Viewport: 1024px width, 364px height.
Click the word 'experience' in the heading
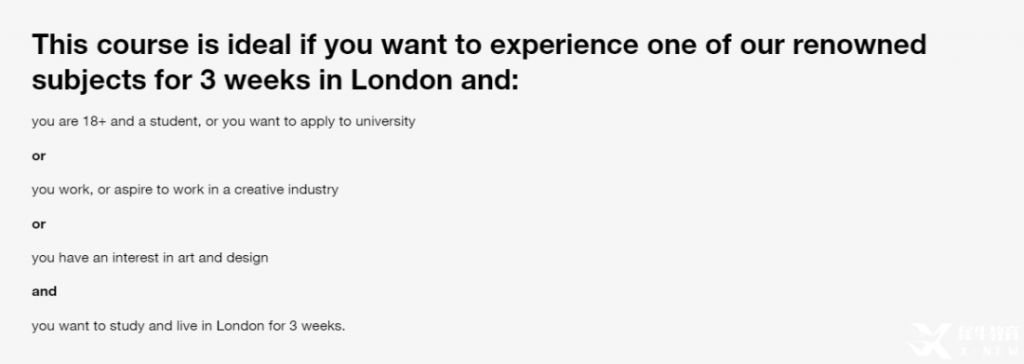point(564,46)
